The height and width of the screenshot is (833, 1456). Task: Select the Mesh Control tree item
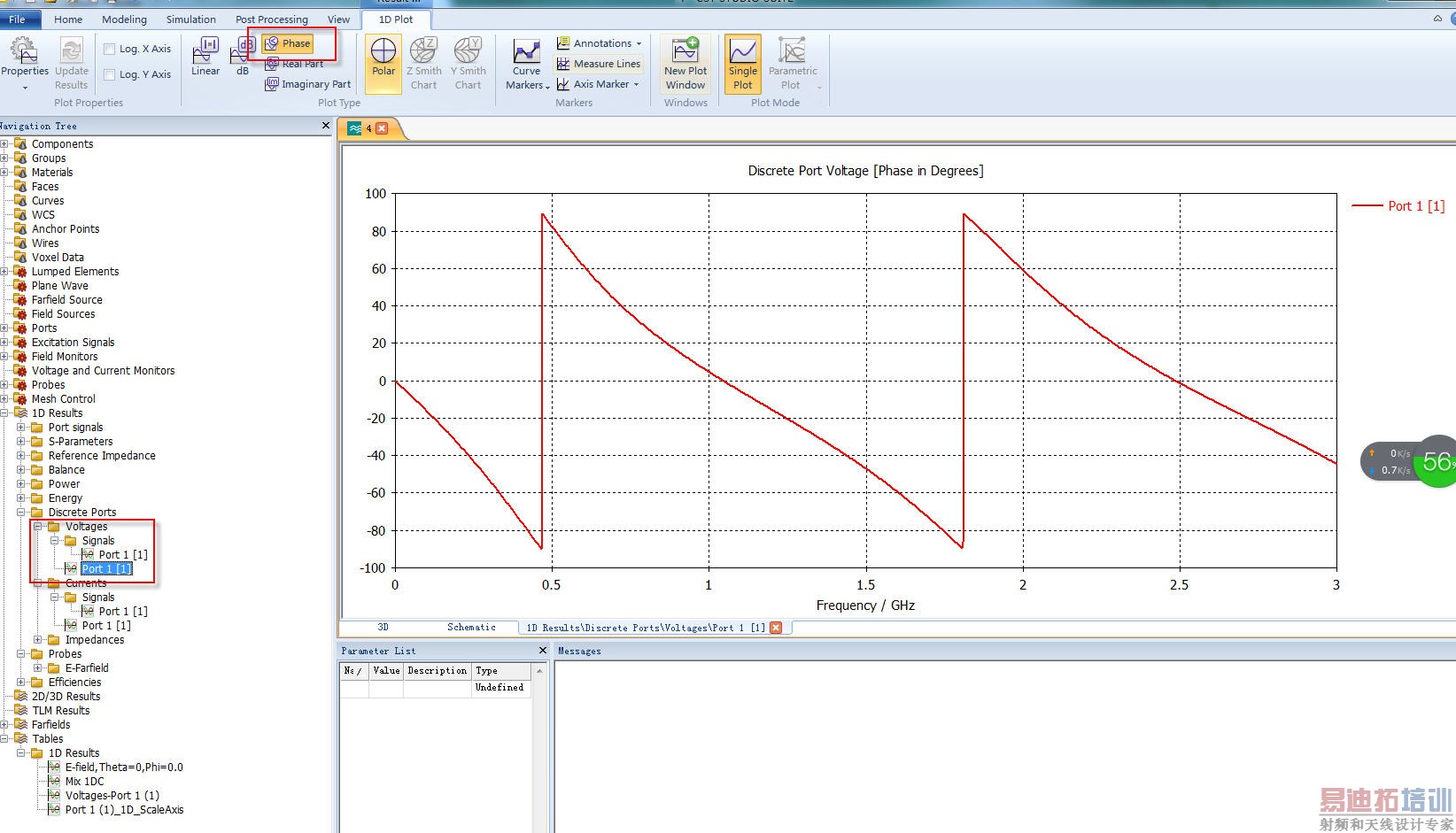64,399
